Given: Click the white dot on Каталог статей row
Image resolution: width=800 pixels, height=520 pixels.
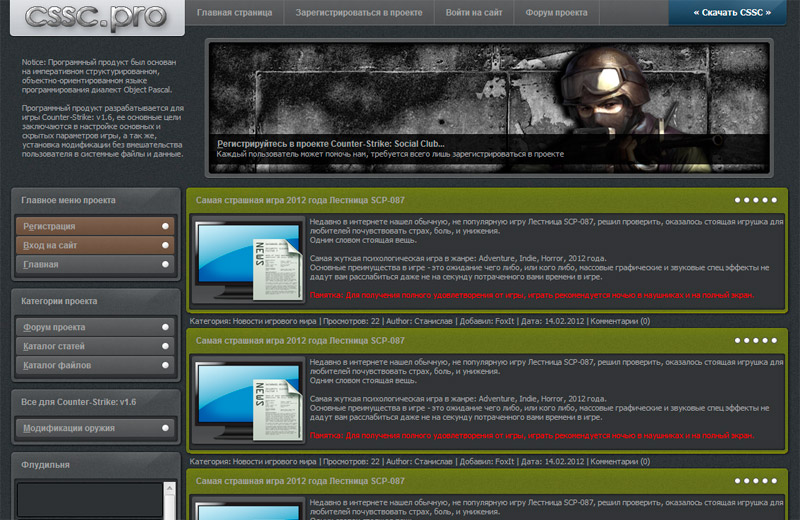Looking at the screenshot, I should 165,346.
